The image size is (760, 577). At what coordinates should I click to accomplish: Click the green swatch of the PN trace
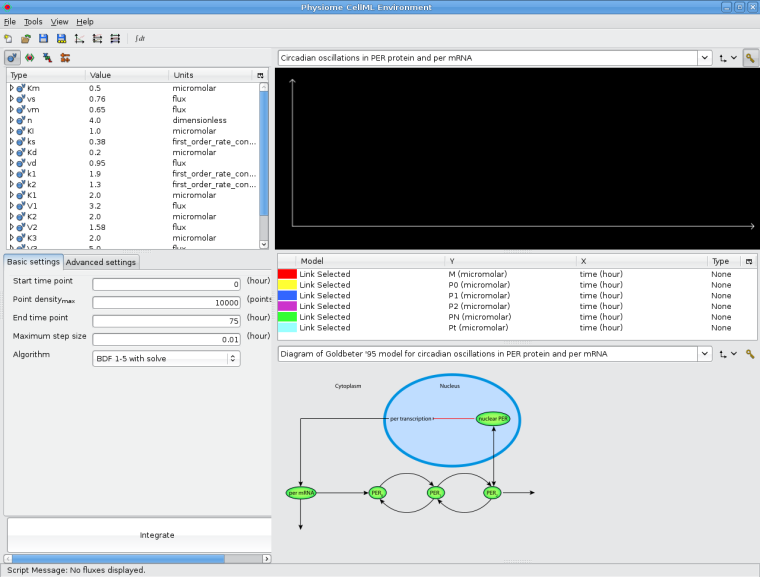click(x=287, y=317)
